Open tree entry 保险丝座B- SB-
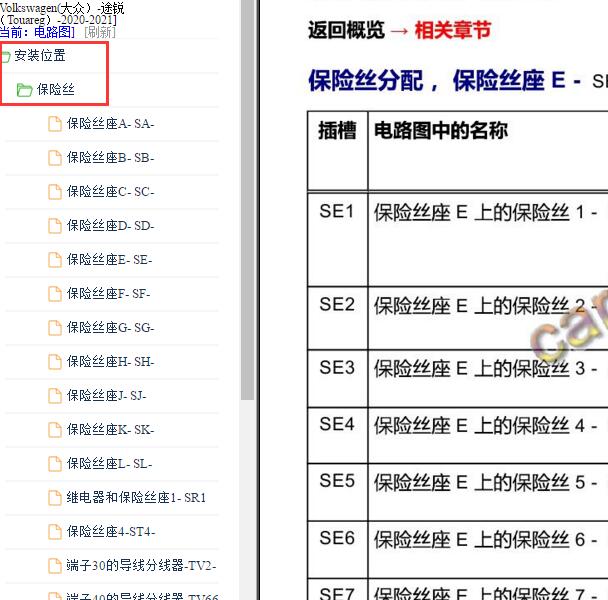The width and height of the screenshot is (608, 600). click(x=111, y=157)
